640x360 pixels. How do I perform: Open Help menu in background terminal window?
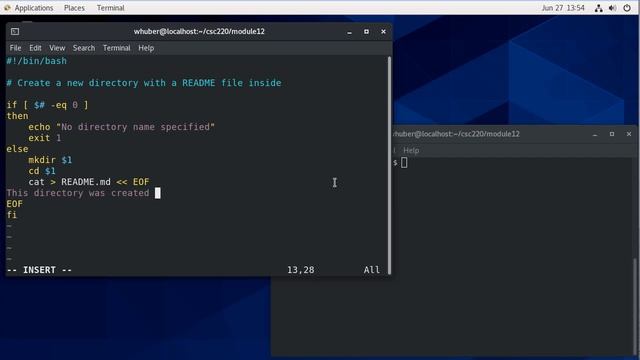(411, 150)
